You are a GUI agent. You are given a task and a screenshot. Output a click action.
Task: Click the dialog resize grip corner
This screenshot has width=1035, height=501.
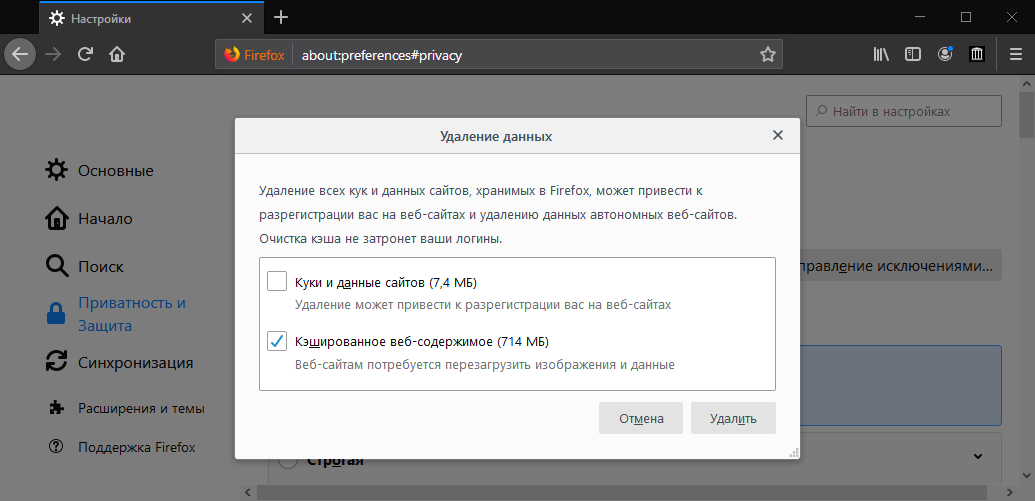(x=793, y=452)
